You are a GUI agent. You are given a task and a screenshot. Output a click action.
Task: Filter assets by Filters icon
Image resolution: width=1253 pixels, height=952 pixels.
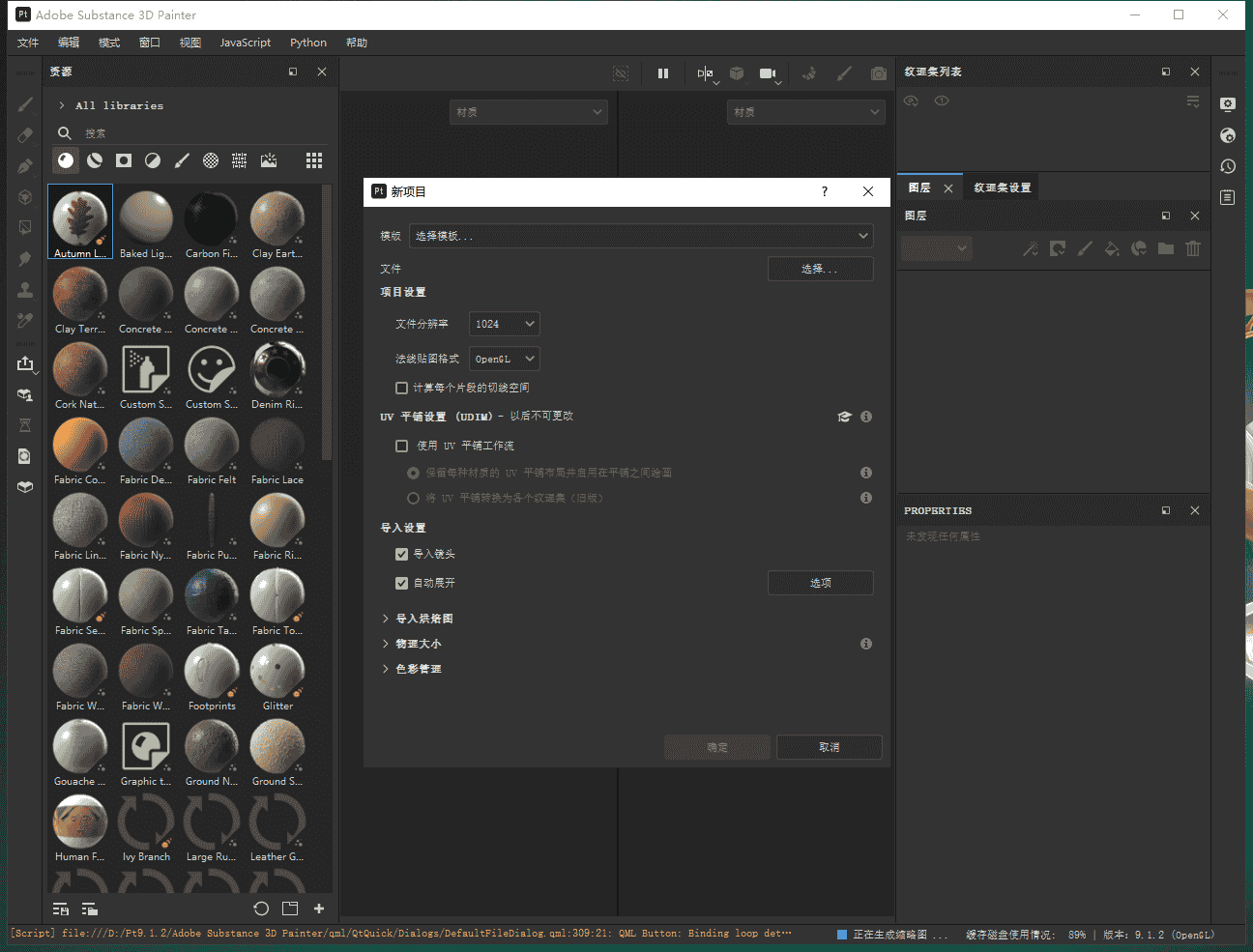pos(153,160)
